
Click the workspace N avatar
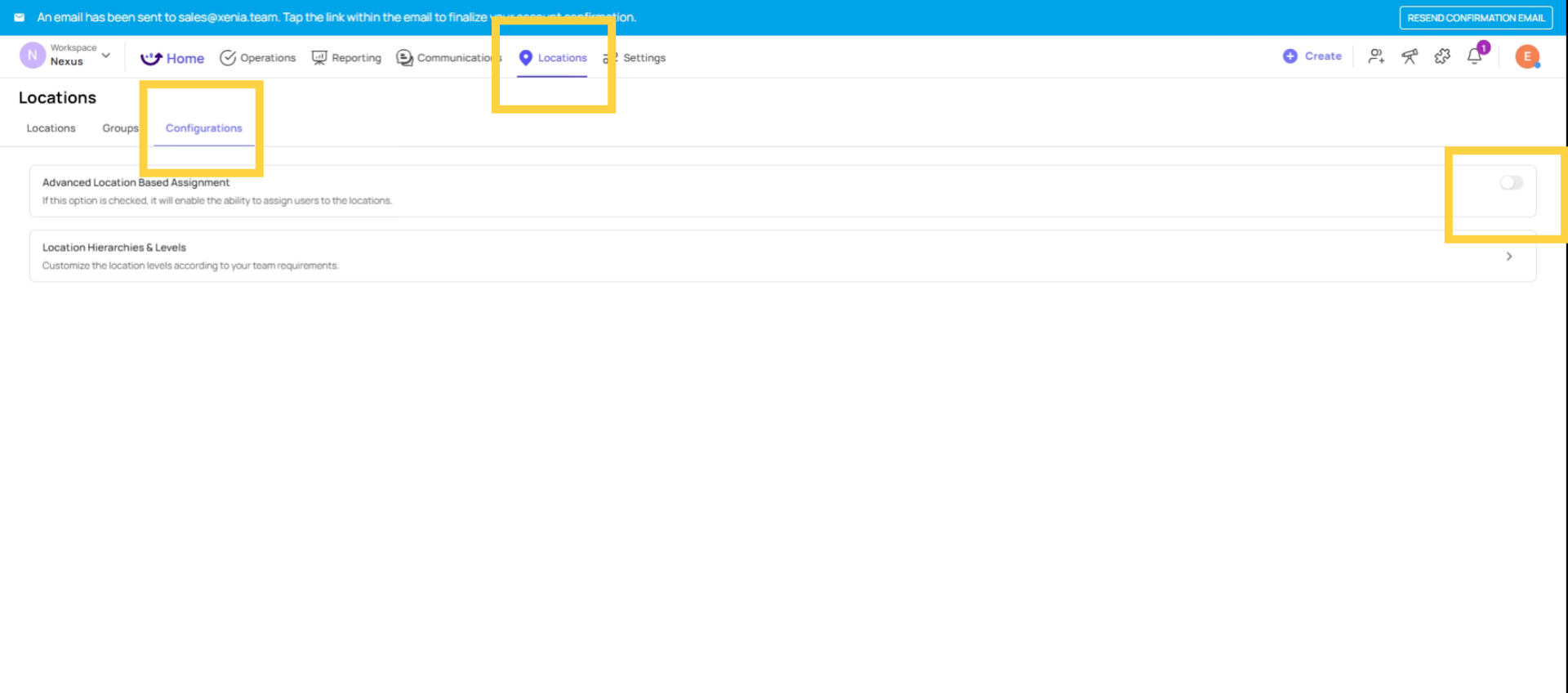point(32,56)
